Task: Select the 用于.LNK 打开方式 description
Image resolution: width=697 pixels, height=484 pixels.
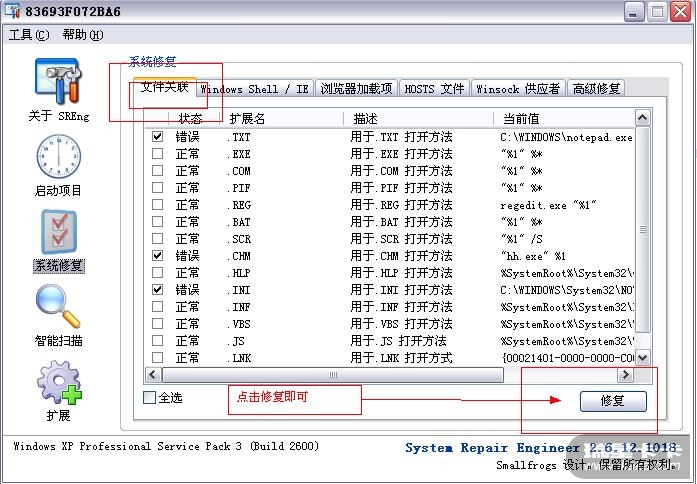Action: [401, 357]
